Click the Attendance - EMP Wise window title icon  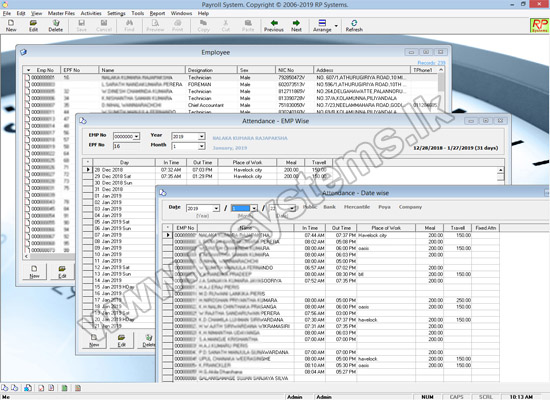[x=83, y=121]
